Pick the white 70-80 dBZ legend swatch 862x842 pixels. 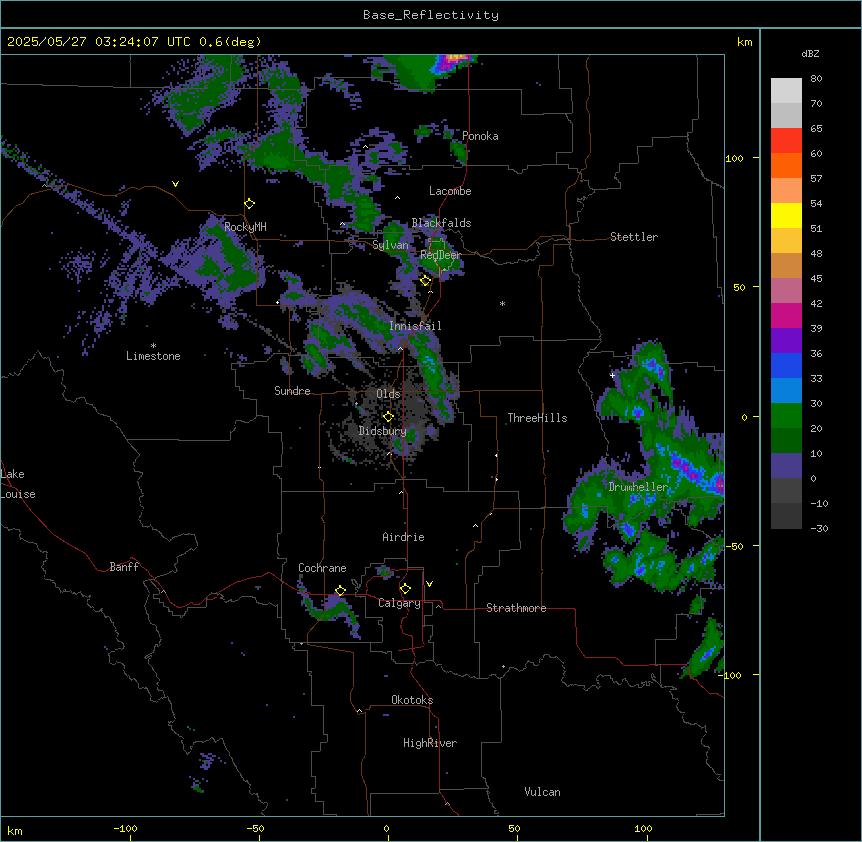(786, 91)
